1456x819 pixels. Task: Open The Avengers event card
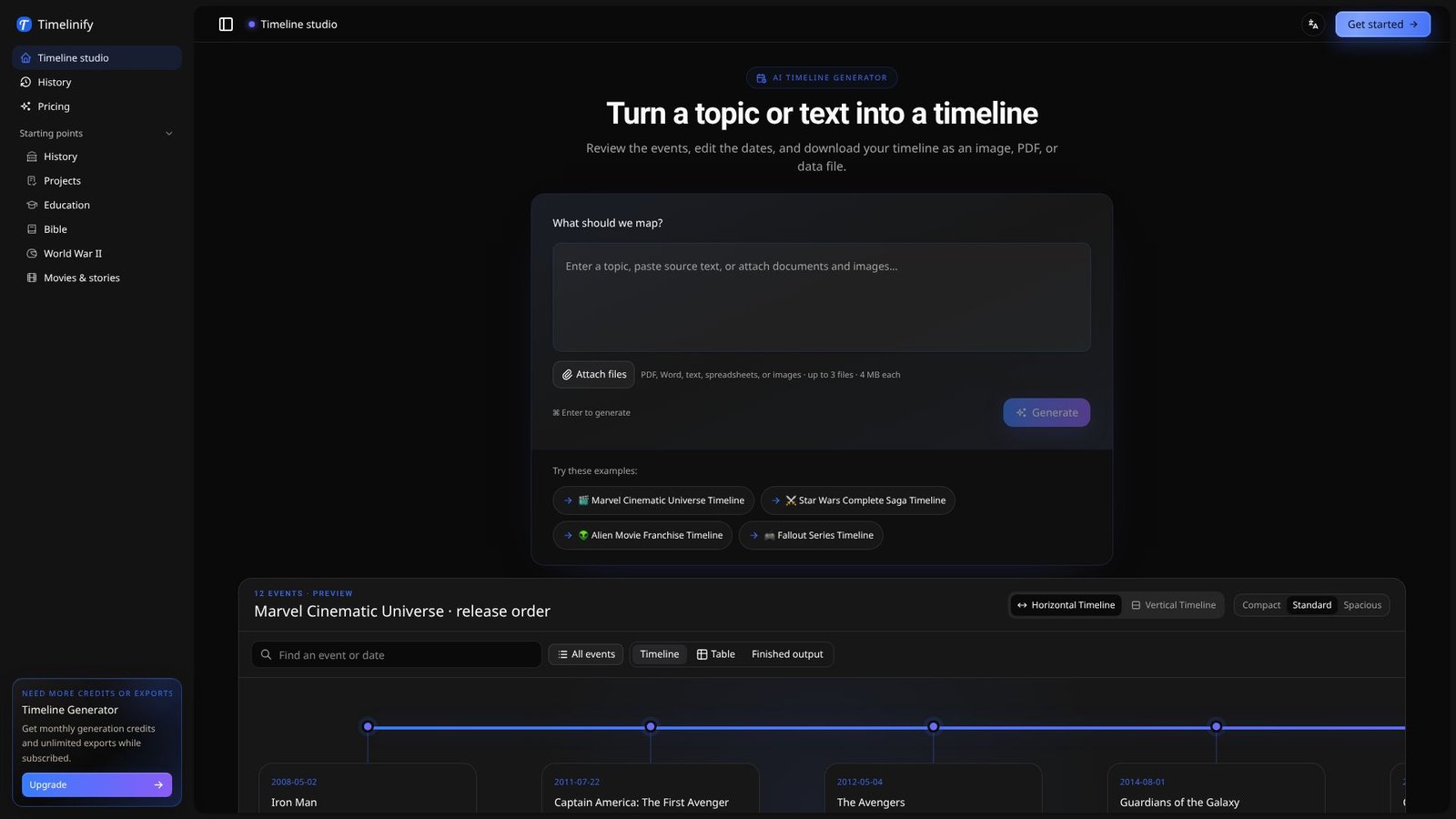pos(933,788)
